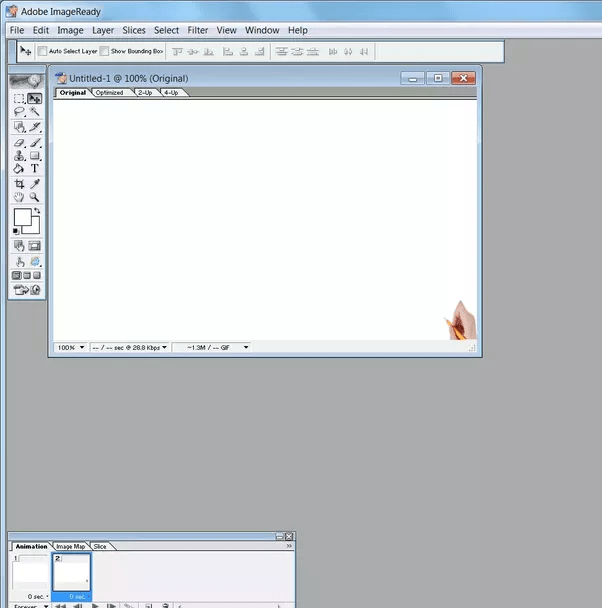The width and height of the screenshot is (602, 608).
Task: Select the Lasso tool
Action: tap(19, 112)
